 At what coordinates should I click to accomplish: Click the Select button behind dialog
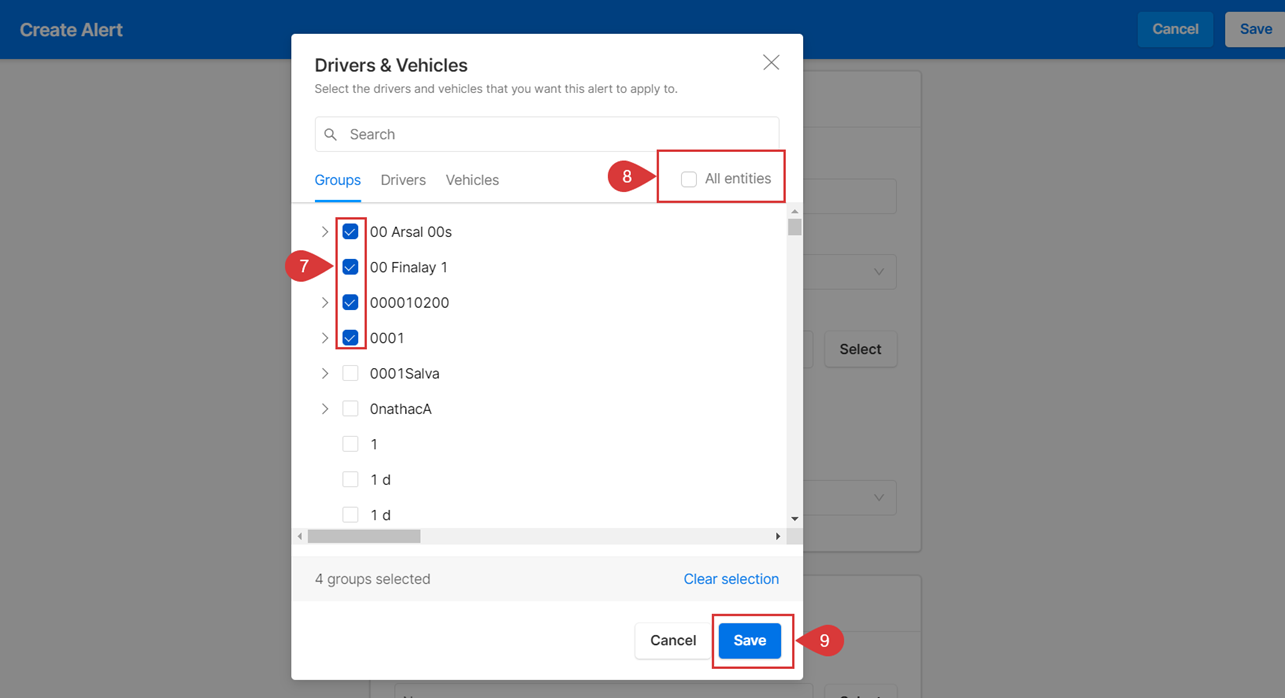(x=860, y=349)
